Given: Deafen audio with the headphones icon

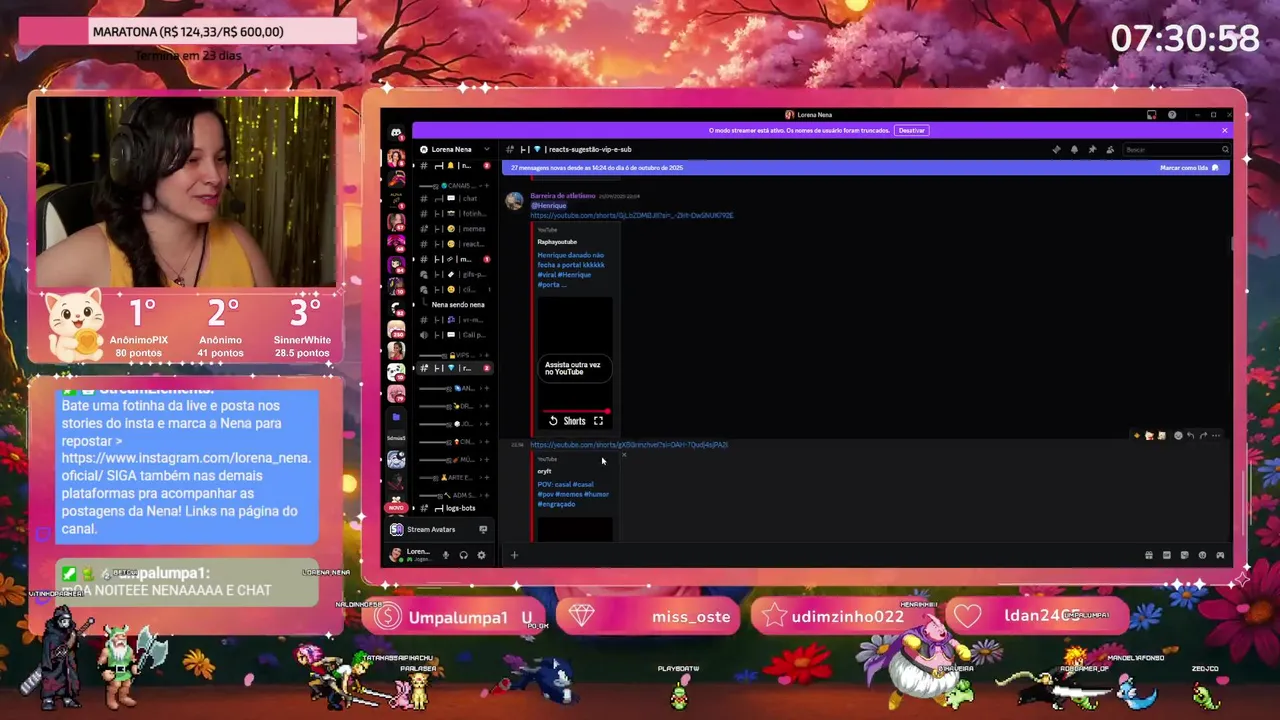Looking at the screenshot, I should 463,555.
